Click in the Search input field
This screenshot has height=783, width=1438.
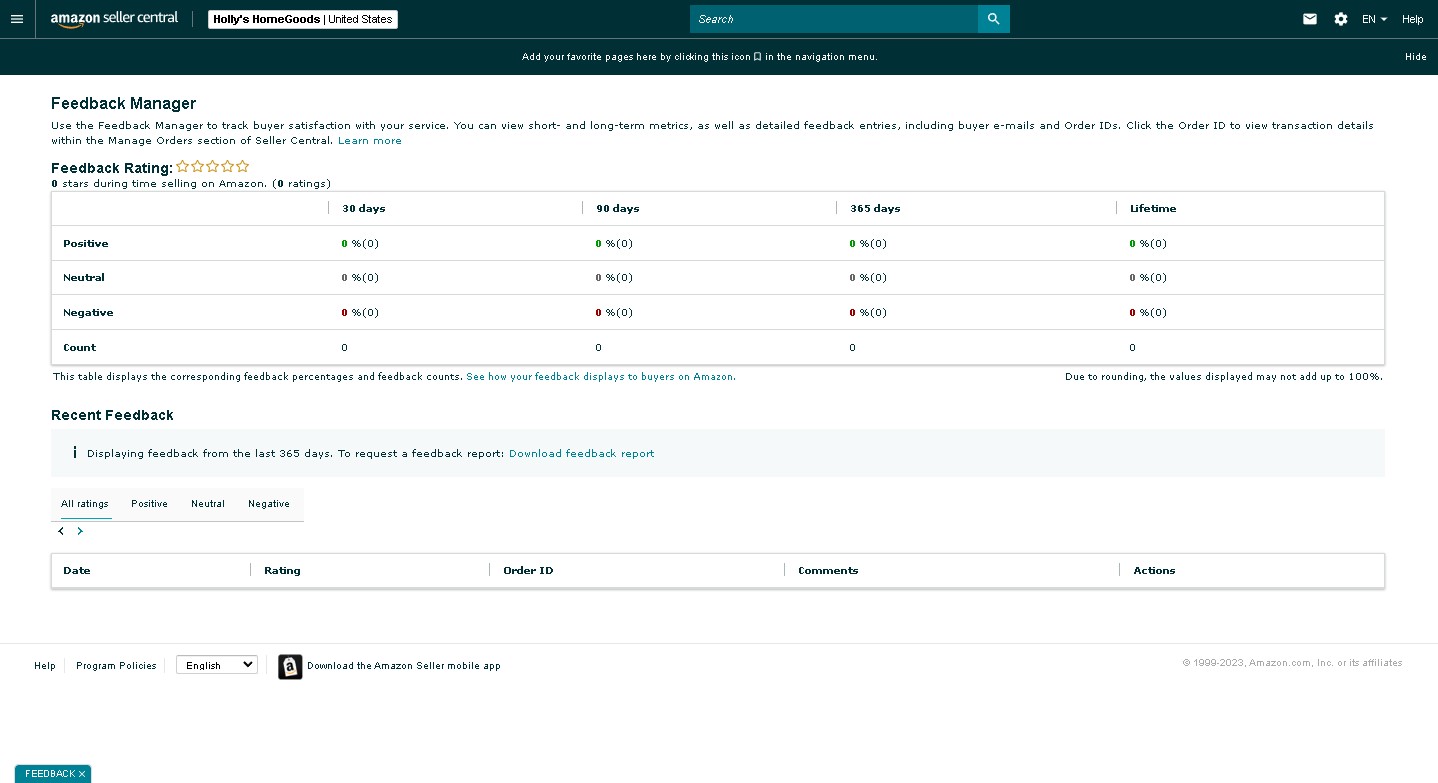tap(834, 19)
